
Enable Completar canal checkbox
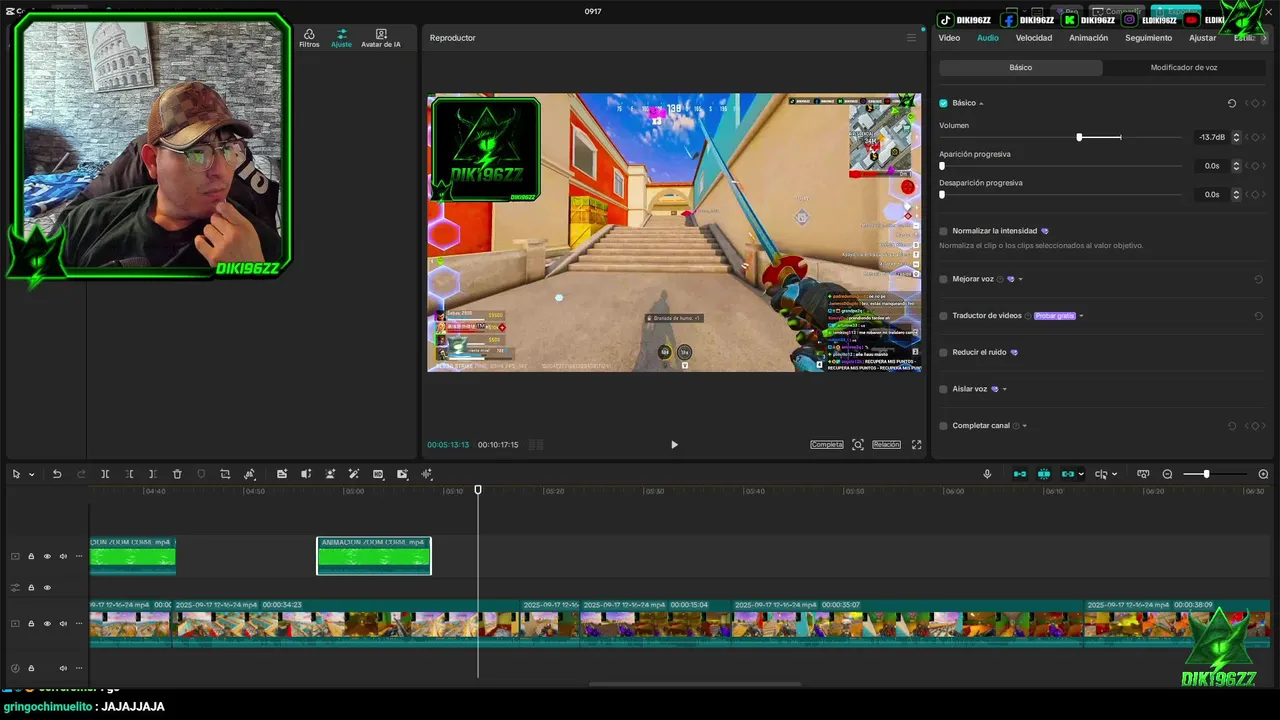(x=943, y=426)
